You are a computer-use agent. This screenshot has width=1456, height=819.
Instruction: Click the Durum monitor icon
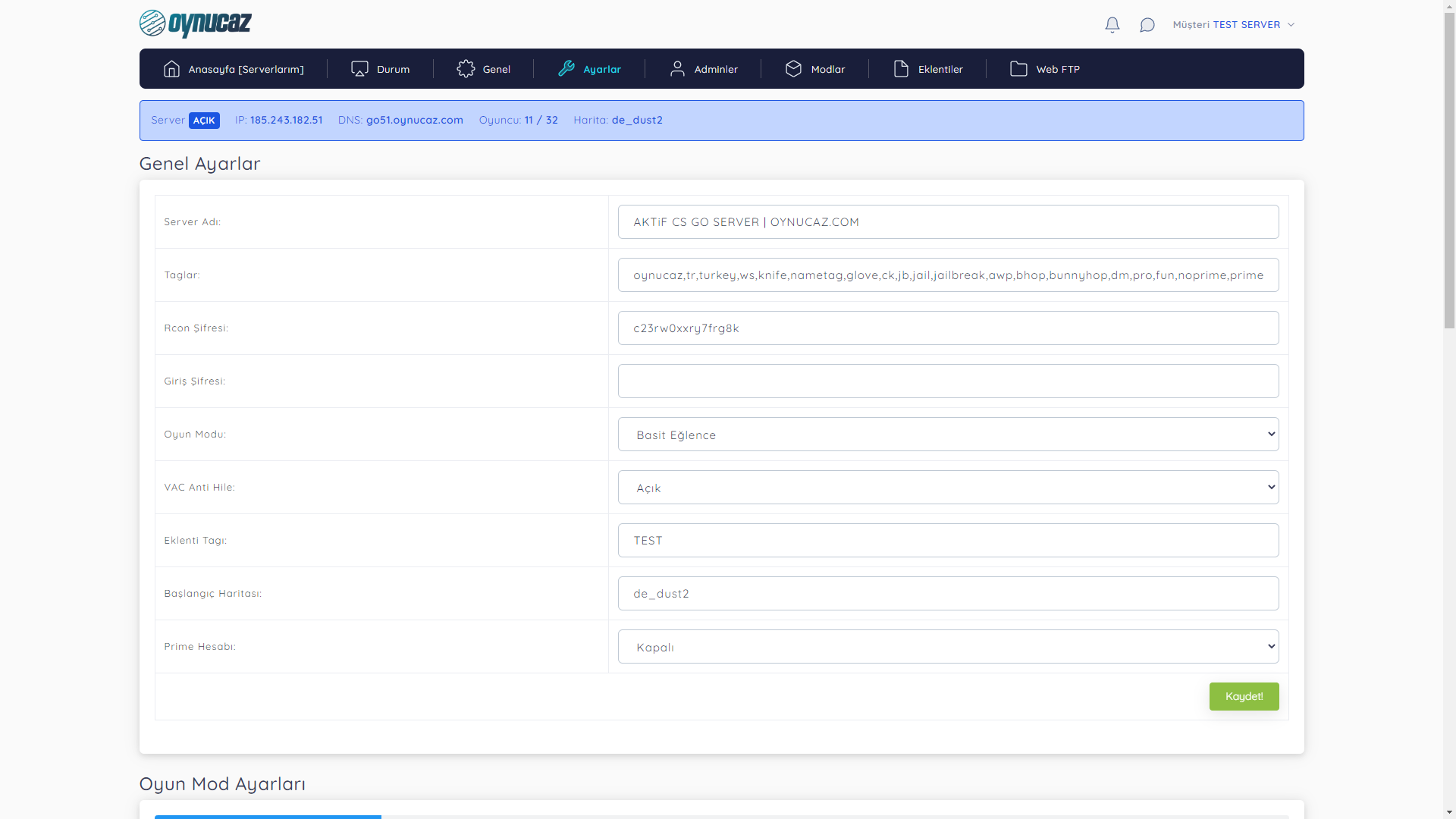(359, 69)
